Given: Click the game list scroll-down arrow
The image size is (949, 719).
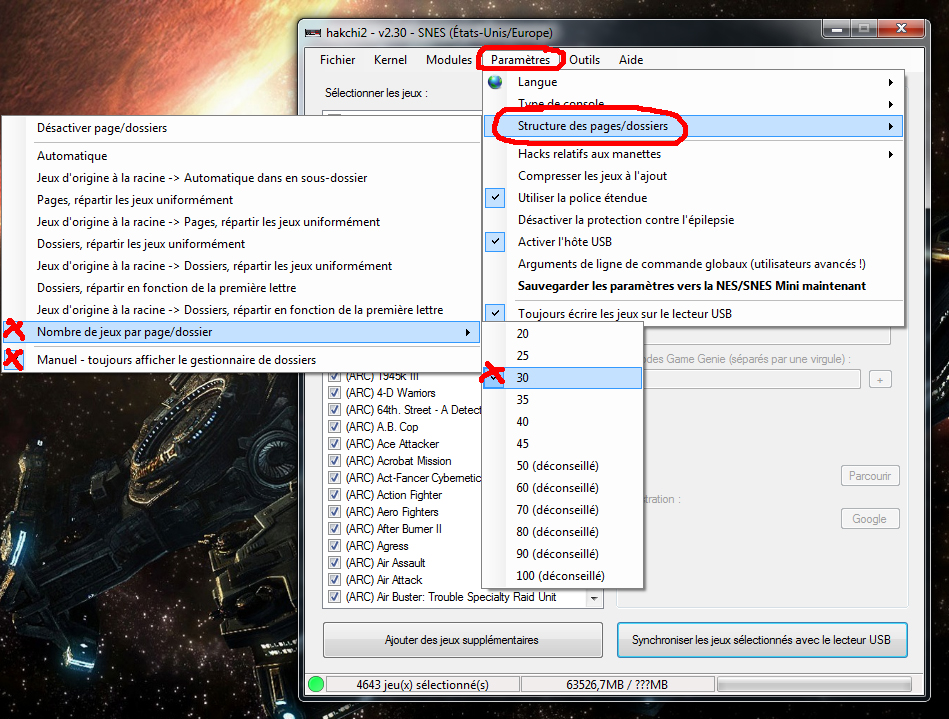Looking at the screenshot, I should [594, 598].
